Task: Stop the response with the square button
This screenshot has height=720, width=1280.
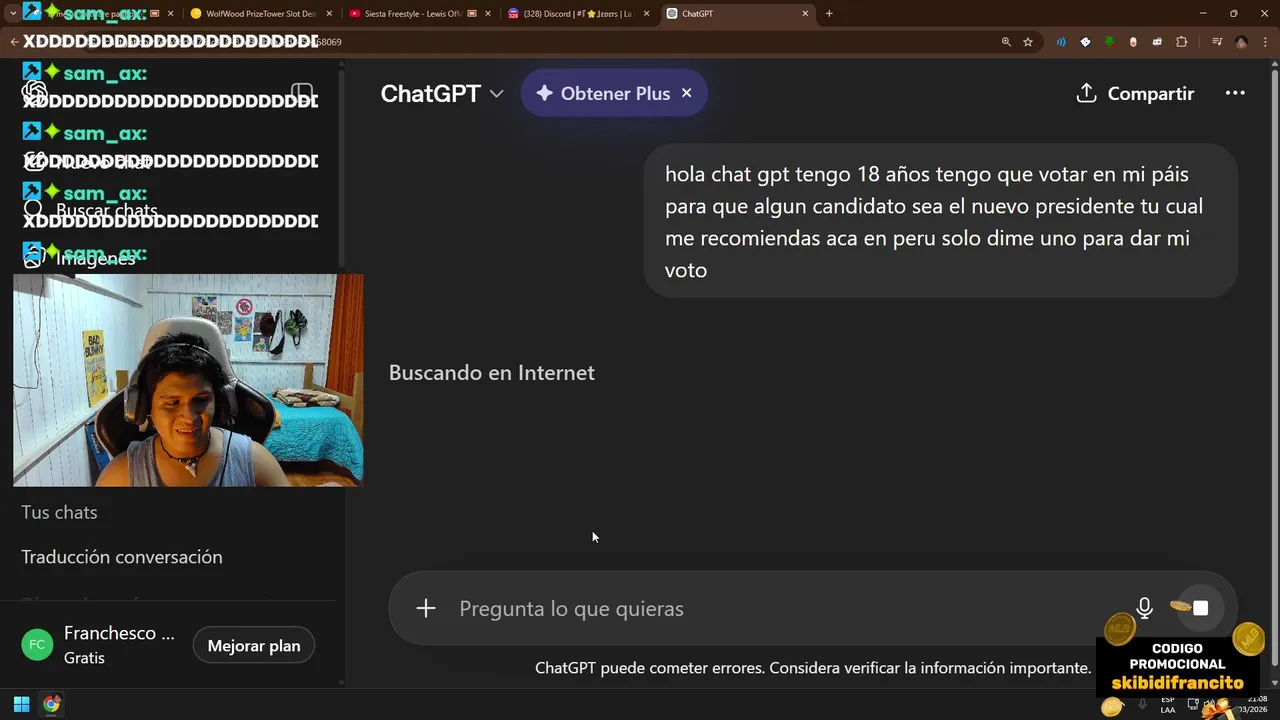Action: click(1200, 608)
